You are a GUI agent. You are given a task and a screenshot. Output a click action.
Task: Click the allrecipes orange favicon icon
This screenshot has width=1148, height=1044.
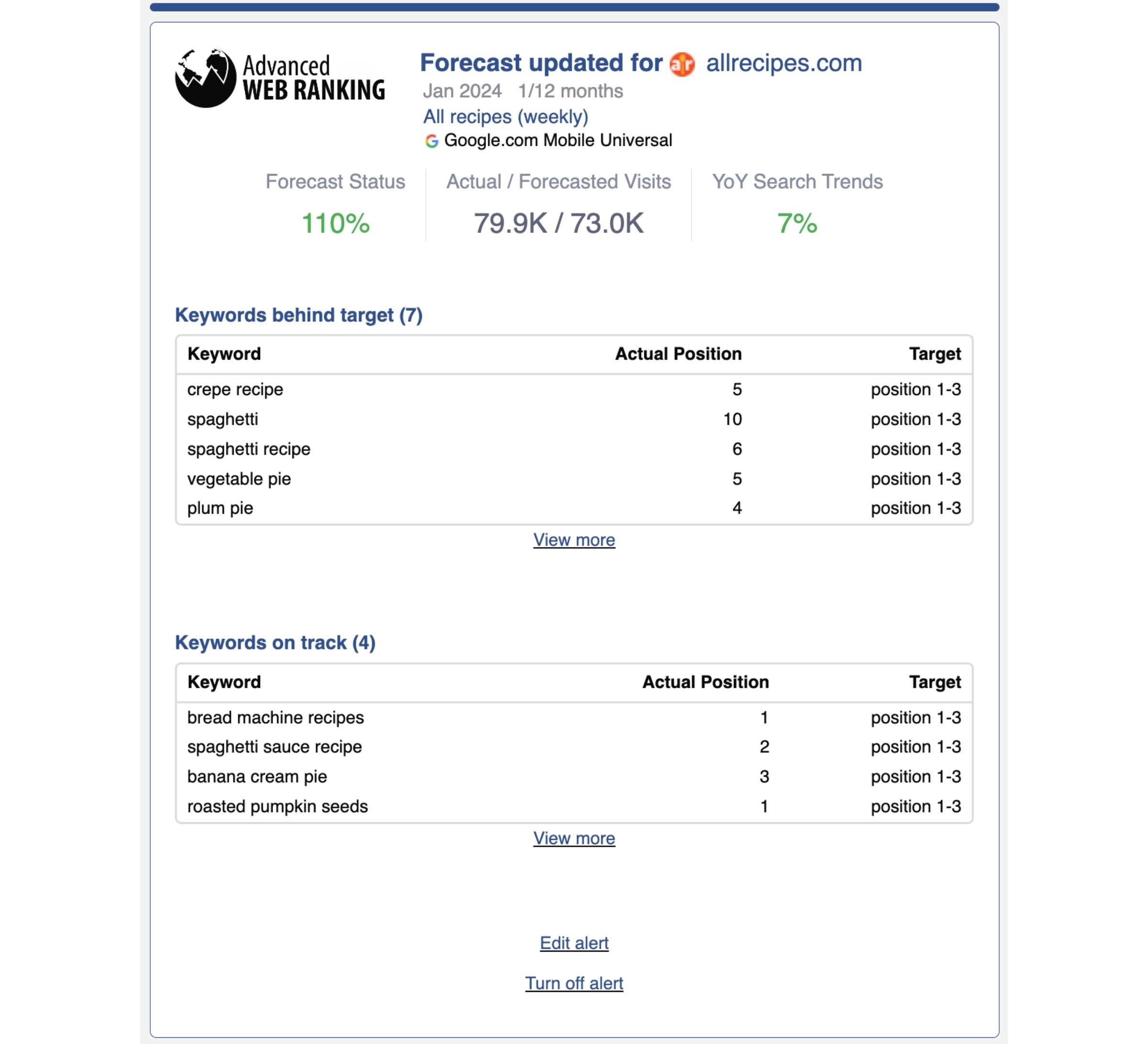point(682,65)
